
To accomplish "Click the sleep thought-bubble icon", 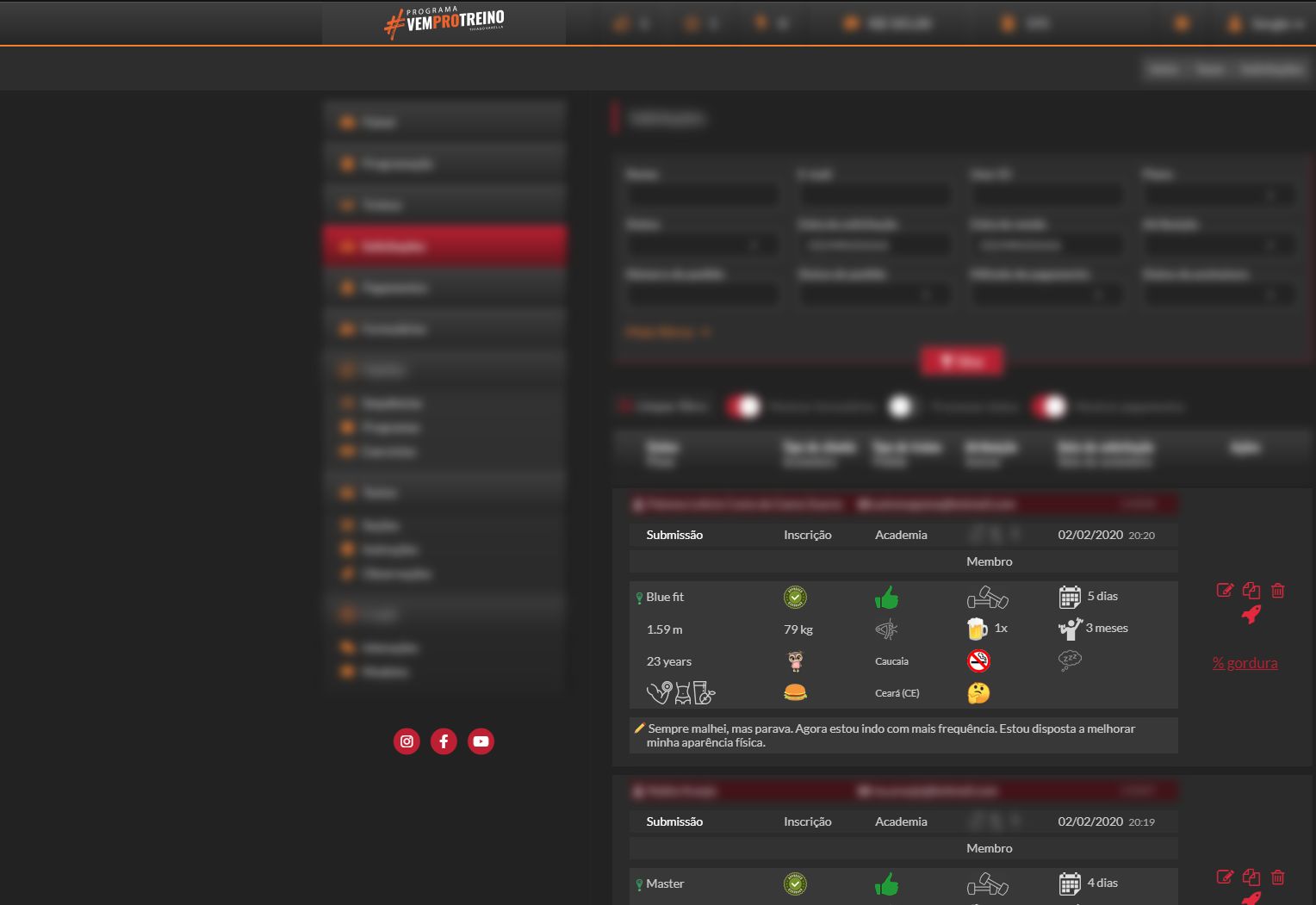I will [1070, 660].
